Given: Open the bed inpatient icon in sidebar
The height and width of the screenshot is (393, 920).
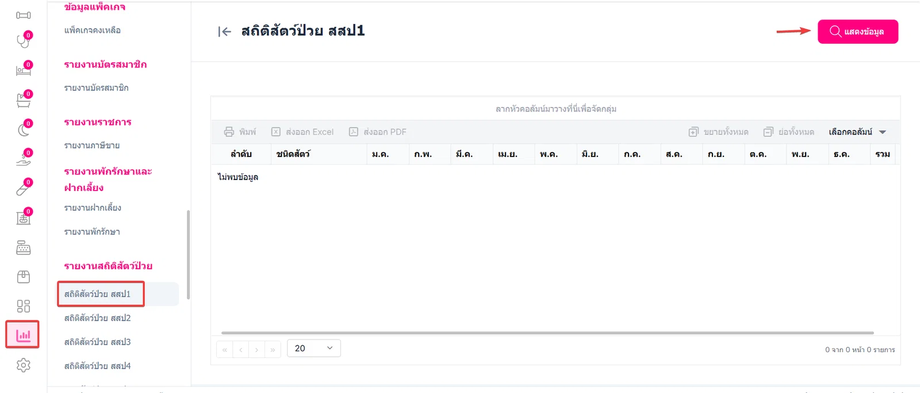Looking at the screenshot, I should click(x=23, y=71).
